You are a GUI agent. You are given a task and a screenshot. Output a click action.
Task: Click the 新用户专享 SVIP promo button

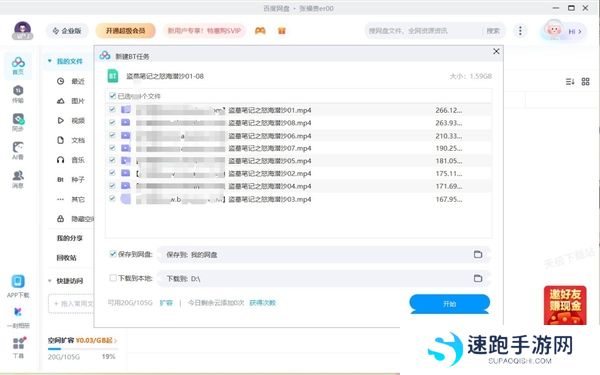click(x=204, y=31)
